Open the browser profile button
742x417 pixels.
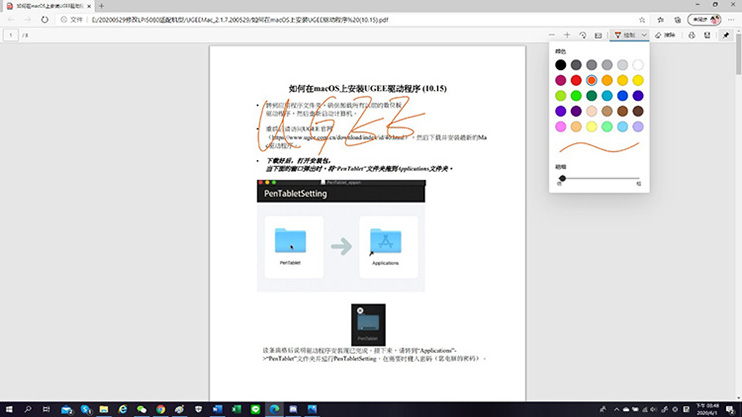705,20
